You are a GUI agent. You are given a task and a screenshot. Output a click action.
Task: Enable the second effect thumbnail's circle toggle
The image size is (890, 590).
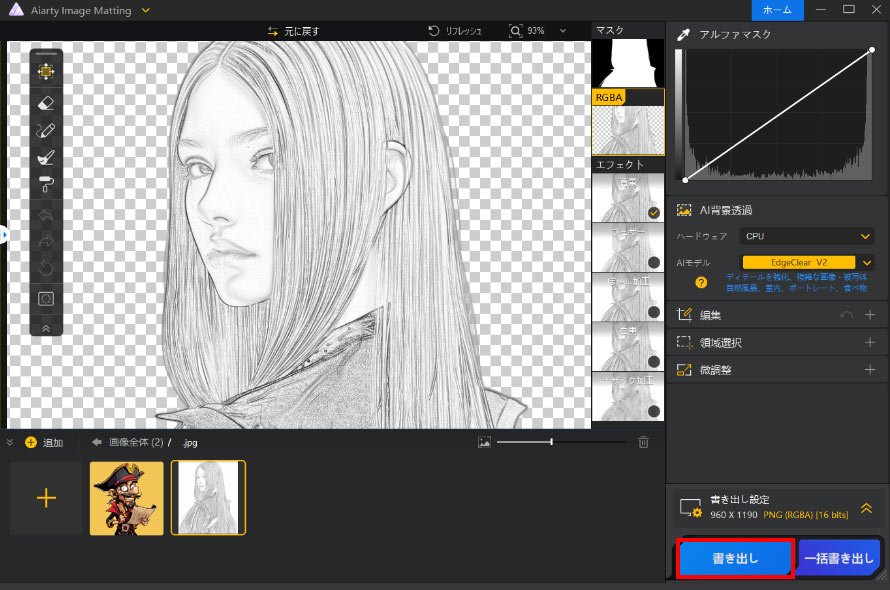pos(653,262)
